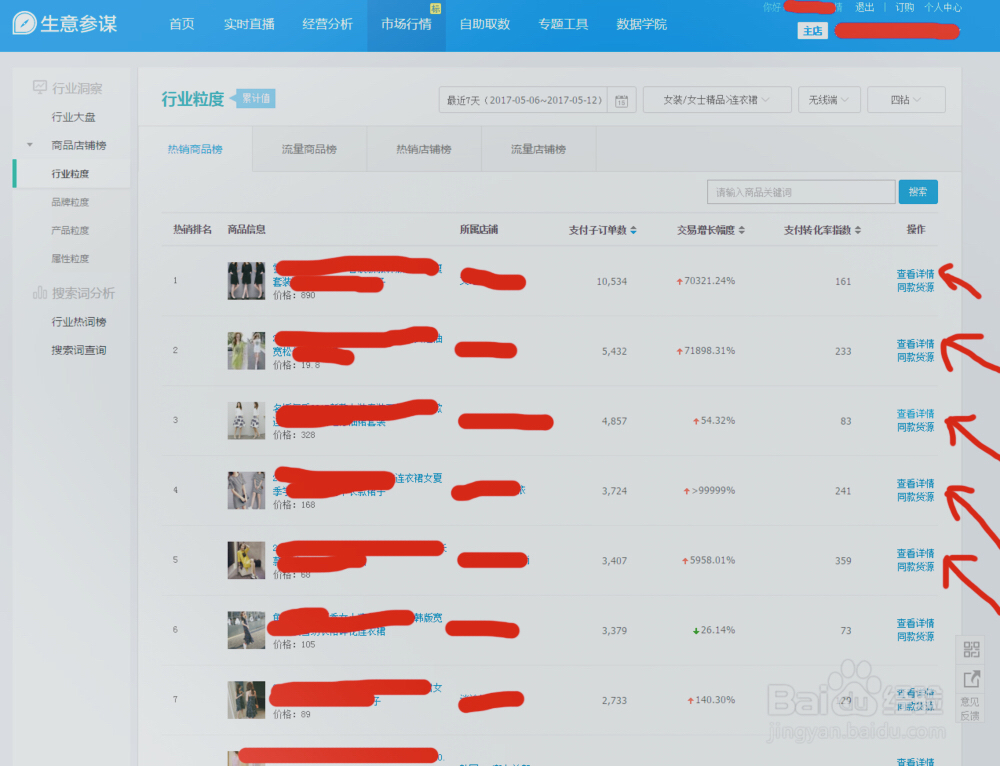Select 行业热词榜 in sidebar
Screen dimensions: 1000x766
79,321
